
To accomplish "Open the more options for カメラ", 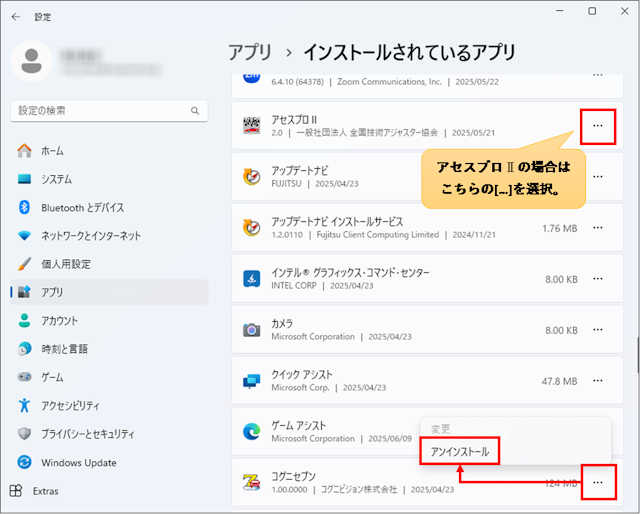I will (x=598, y=330).
